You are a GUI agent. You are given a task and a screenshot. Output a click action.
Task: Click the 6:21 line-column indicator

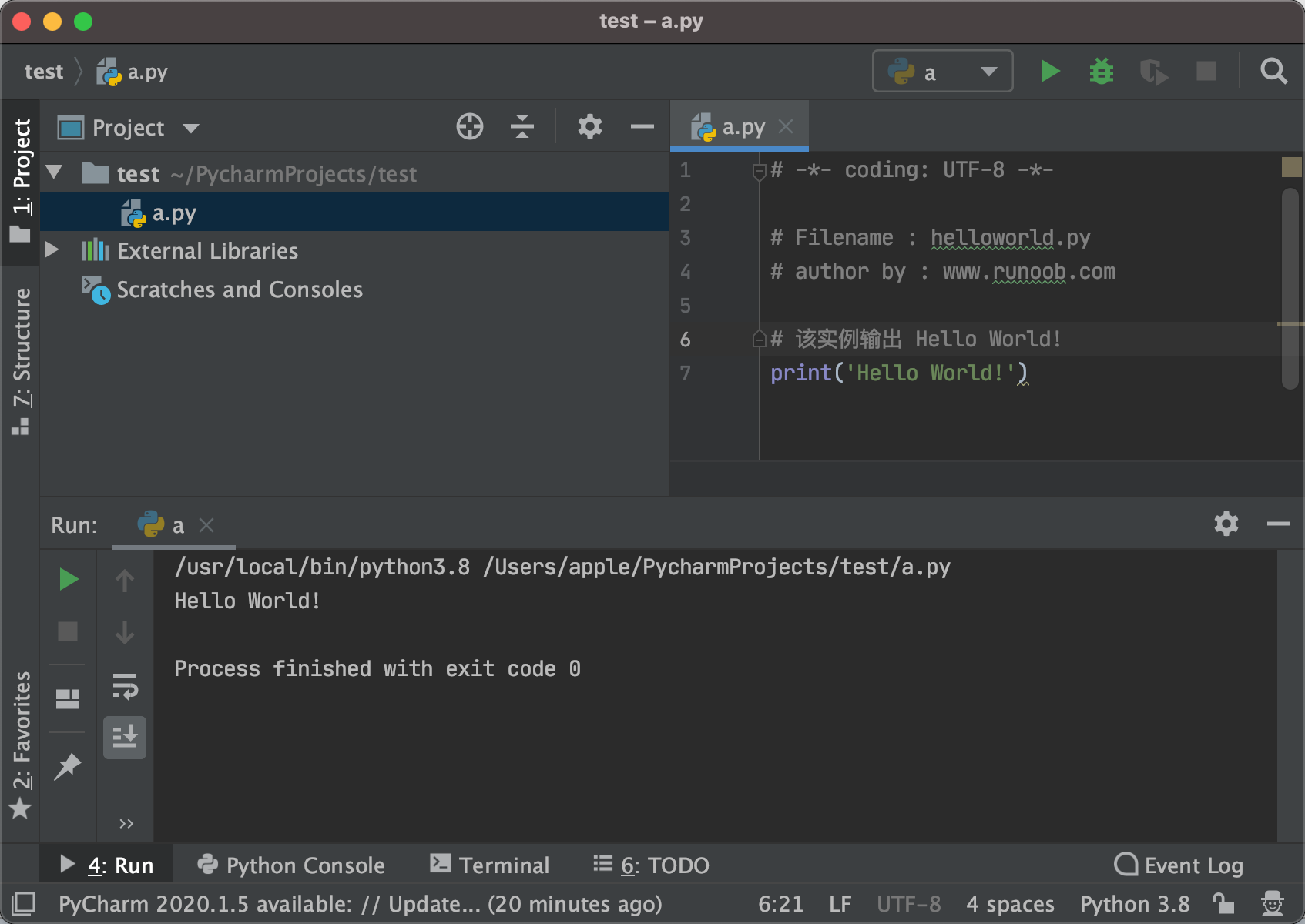coord(780,903)
